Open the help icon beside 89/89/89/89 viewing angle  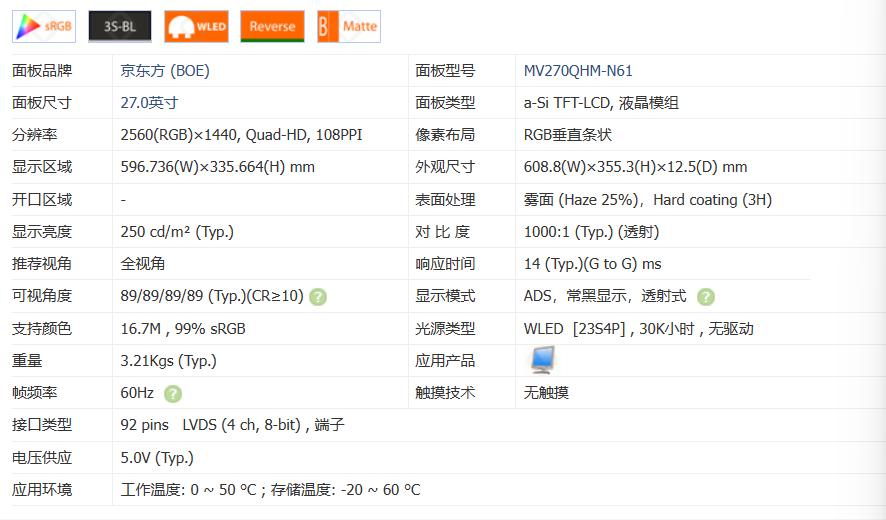click(x=318, y=297)
